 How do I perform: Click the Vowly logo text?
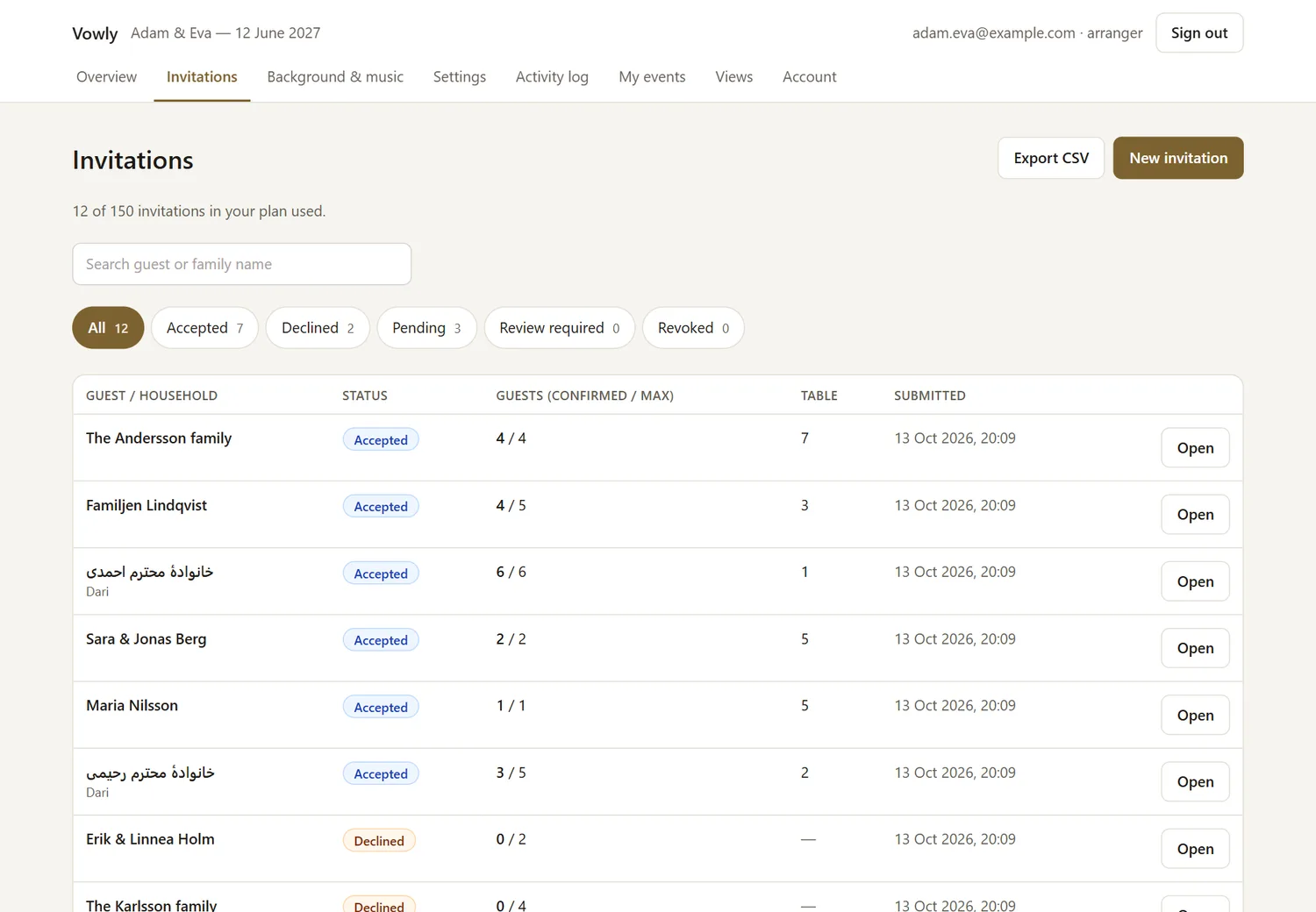click(x=95, y=33)
